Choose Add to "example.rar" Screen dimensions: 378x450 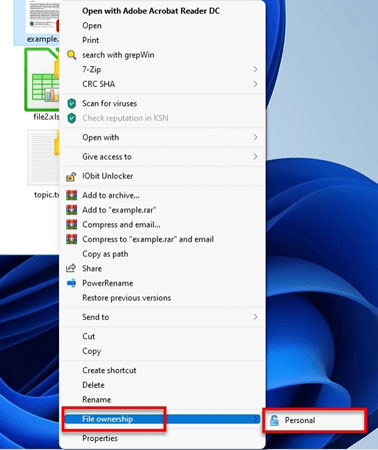pos(162,210)
